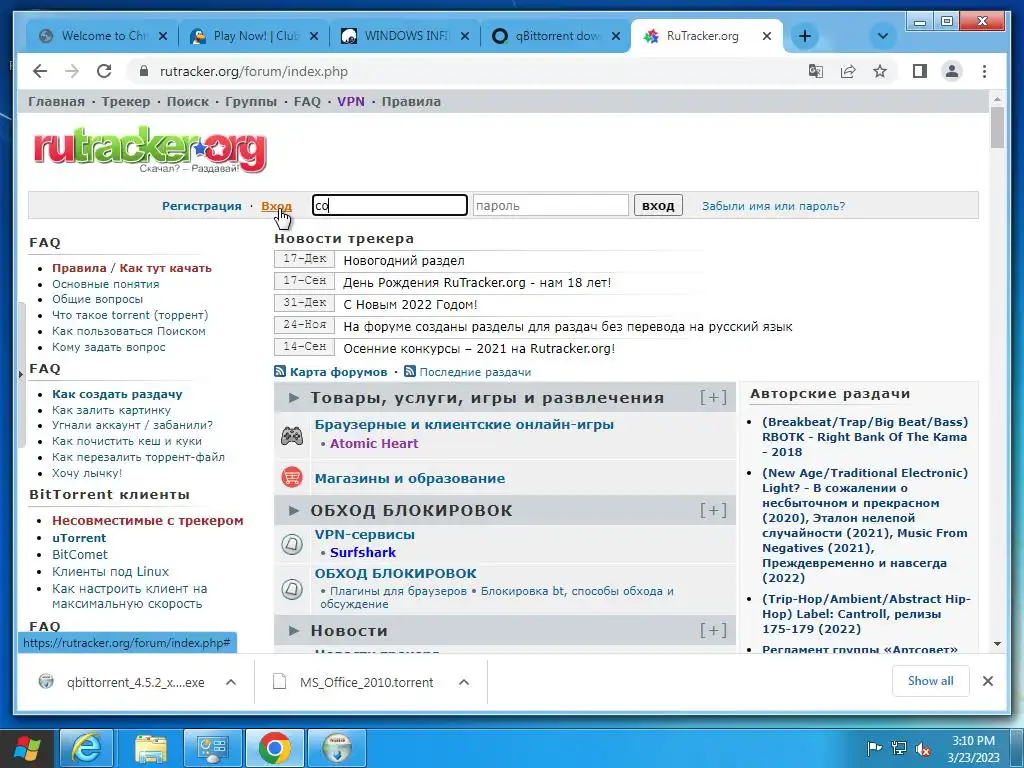Open Группы in the top menu

251,101
